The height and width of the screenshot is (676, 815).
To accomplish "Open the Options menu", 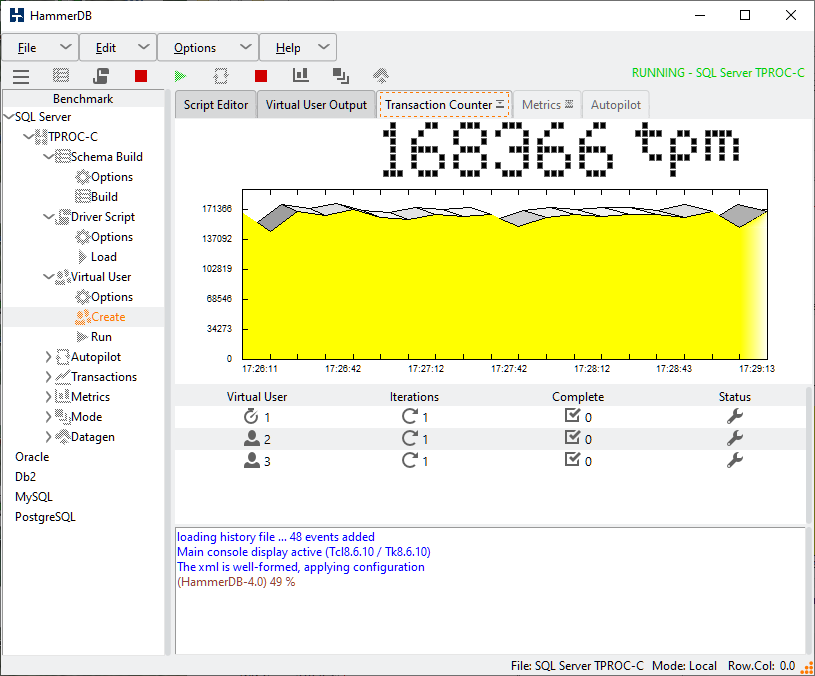I will coord(208,48).
